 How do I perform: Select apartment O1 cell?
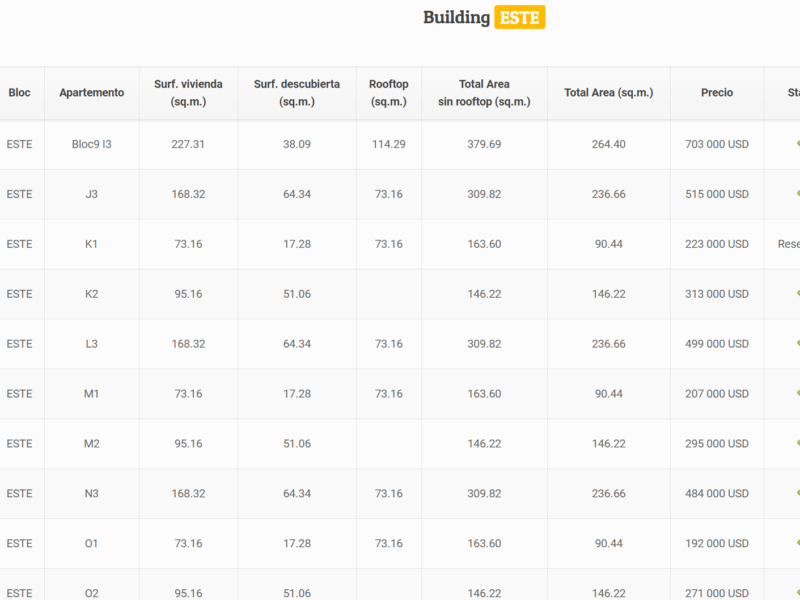tap(91, 544)
